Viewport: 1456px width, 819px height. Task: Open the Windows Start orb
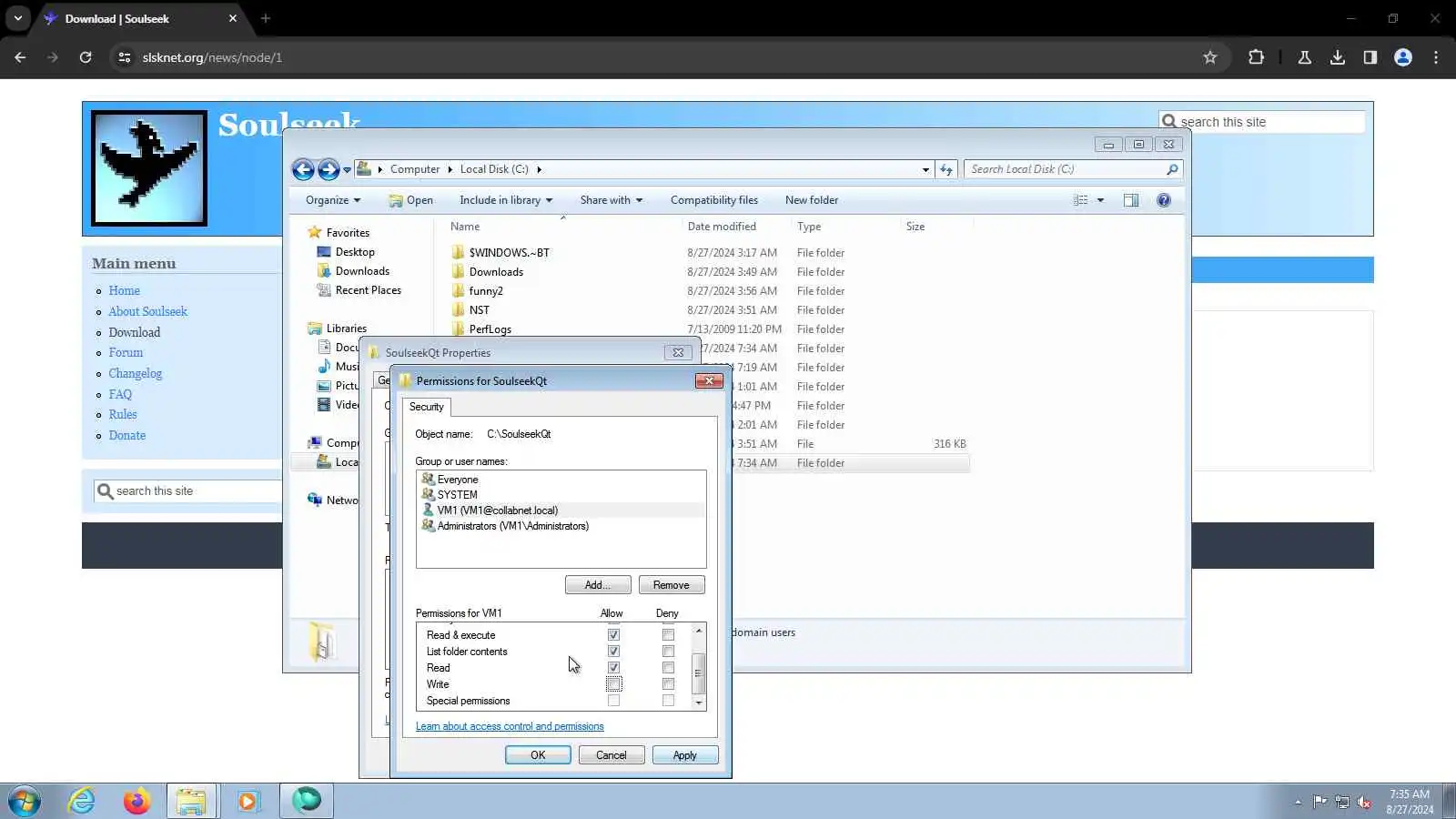point(24,801)
